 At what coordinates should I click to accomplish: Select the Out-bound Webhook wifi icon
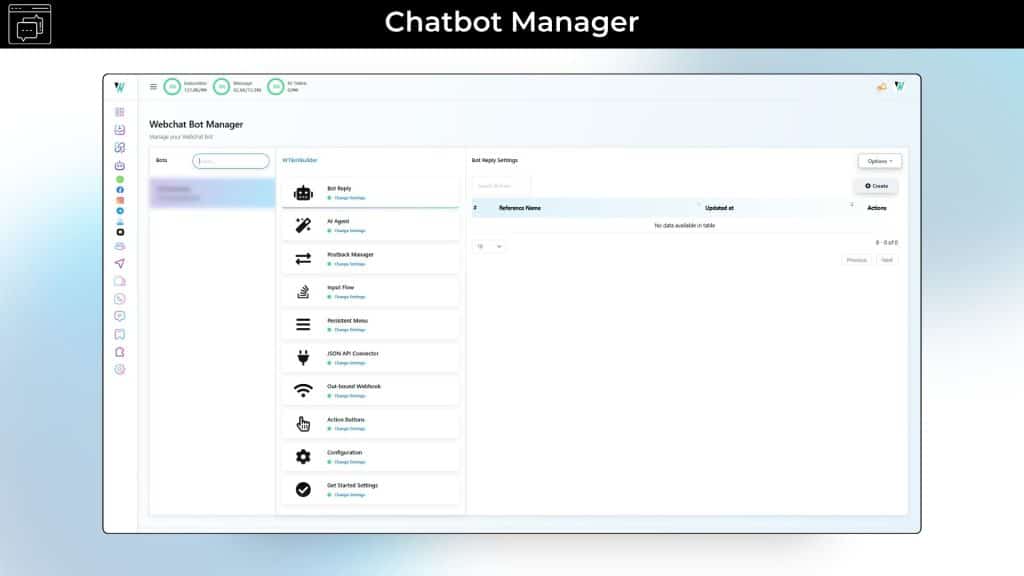303,390
